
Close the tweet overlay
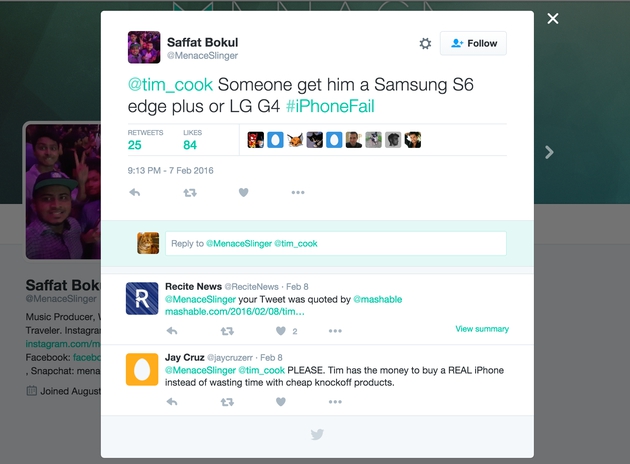[553, 19]
